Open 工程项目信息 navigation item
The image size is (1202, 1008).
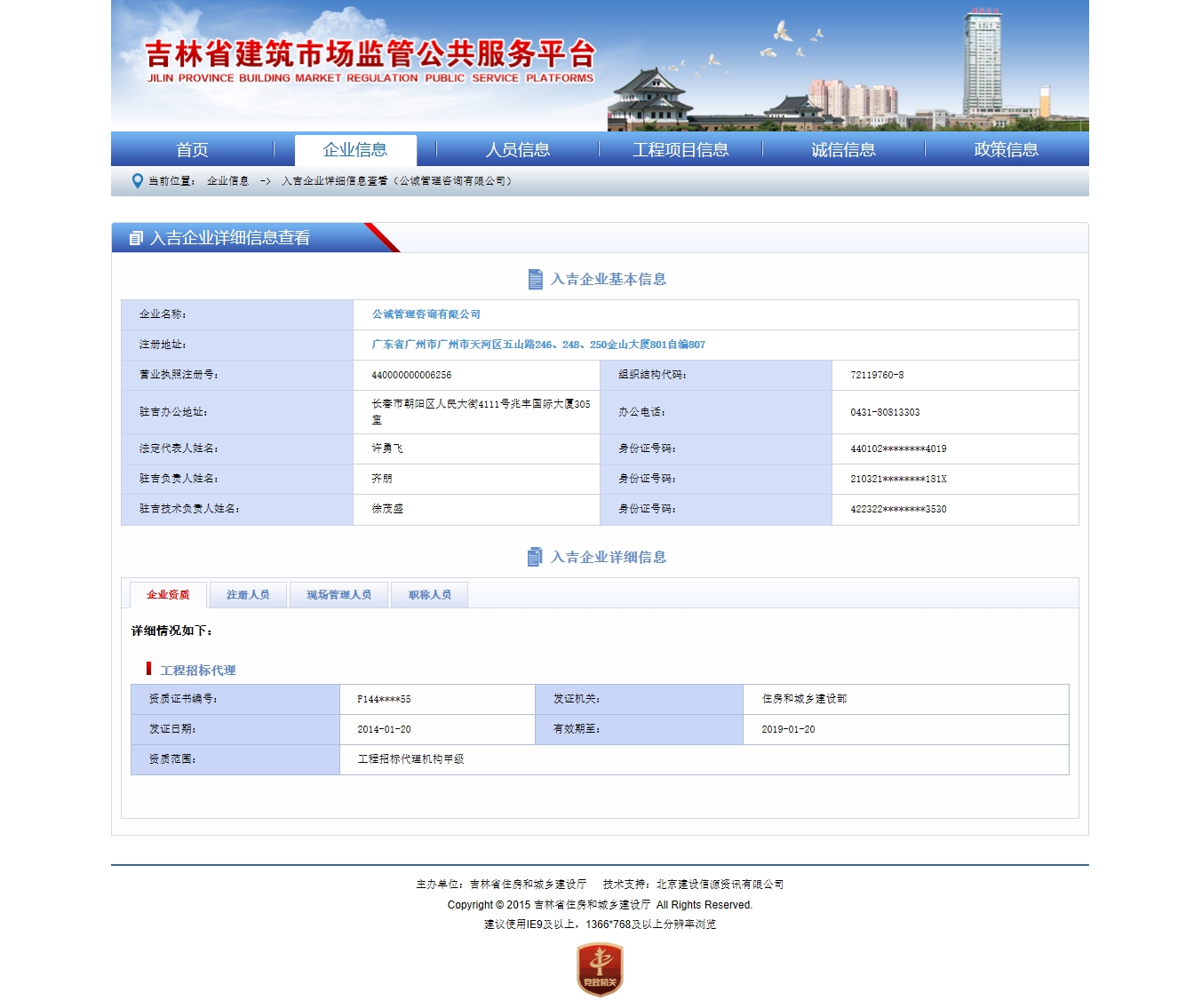(681, 149)
